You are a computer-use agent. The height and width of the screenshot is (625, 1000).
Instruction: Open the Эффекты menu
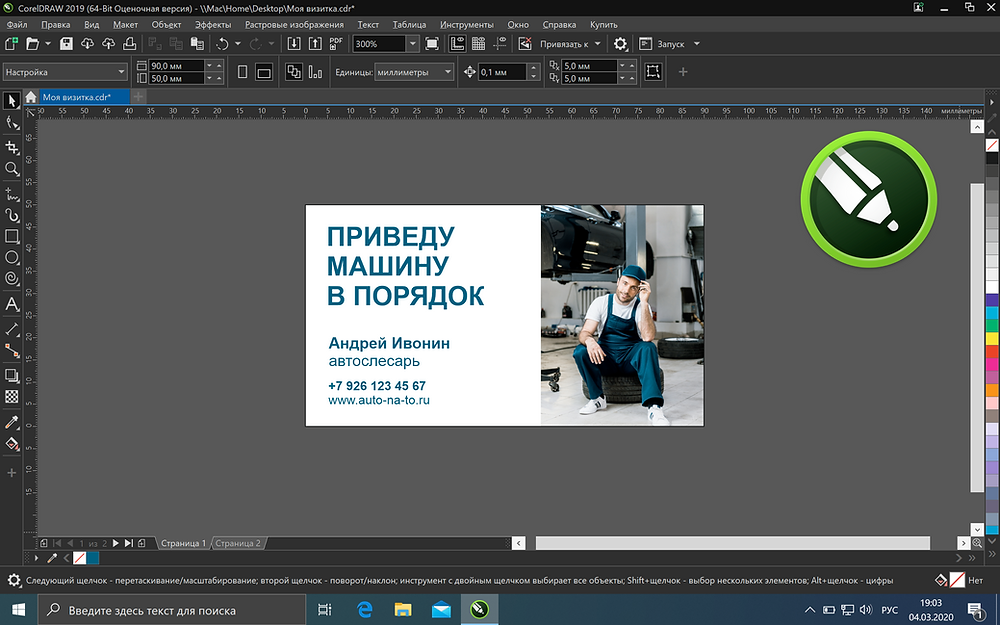(x=213, y=24)
